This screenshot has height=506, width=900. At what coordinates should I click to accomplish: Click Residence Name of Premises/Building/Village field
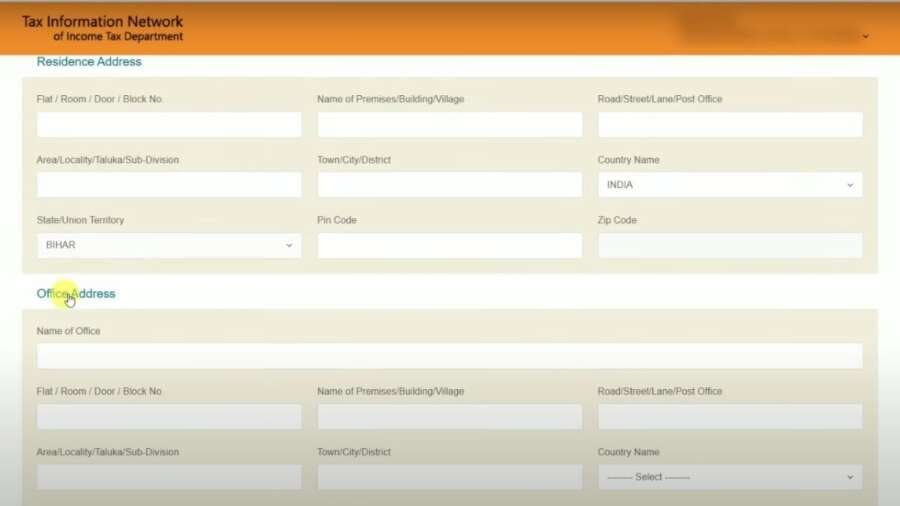click(x=449, y=124)
